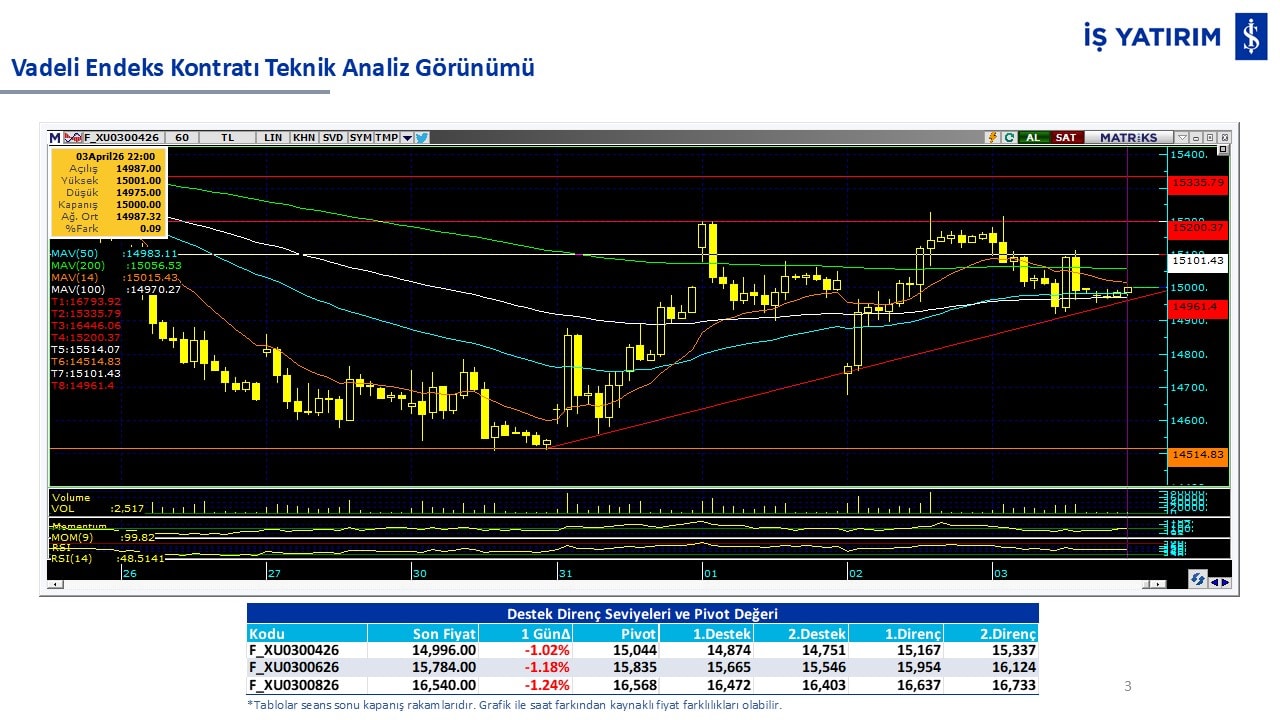Toggle the KHN option in chart toolbar
This screenshot has width=1280, height=720.
point(304,138)
